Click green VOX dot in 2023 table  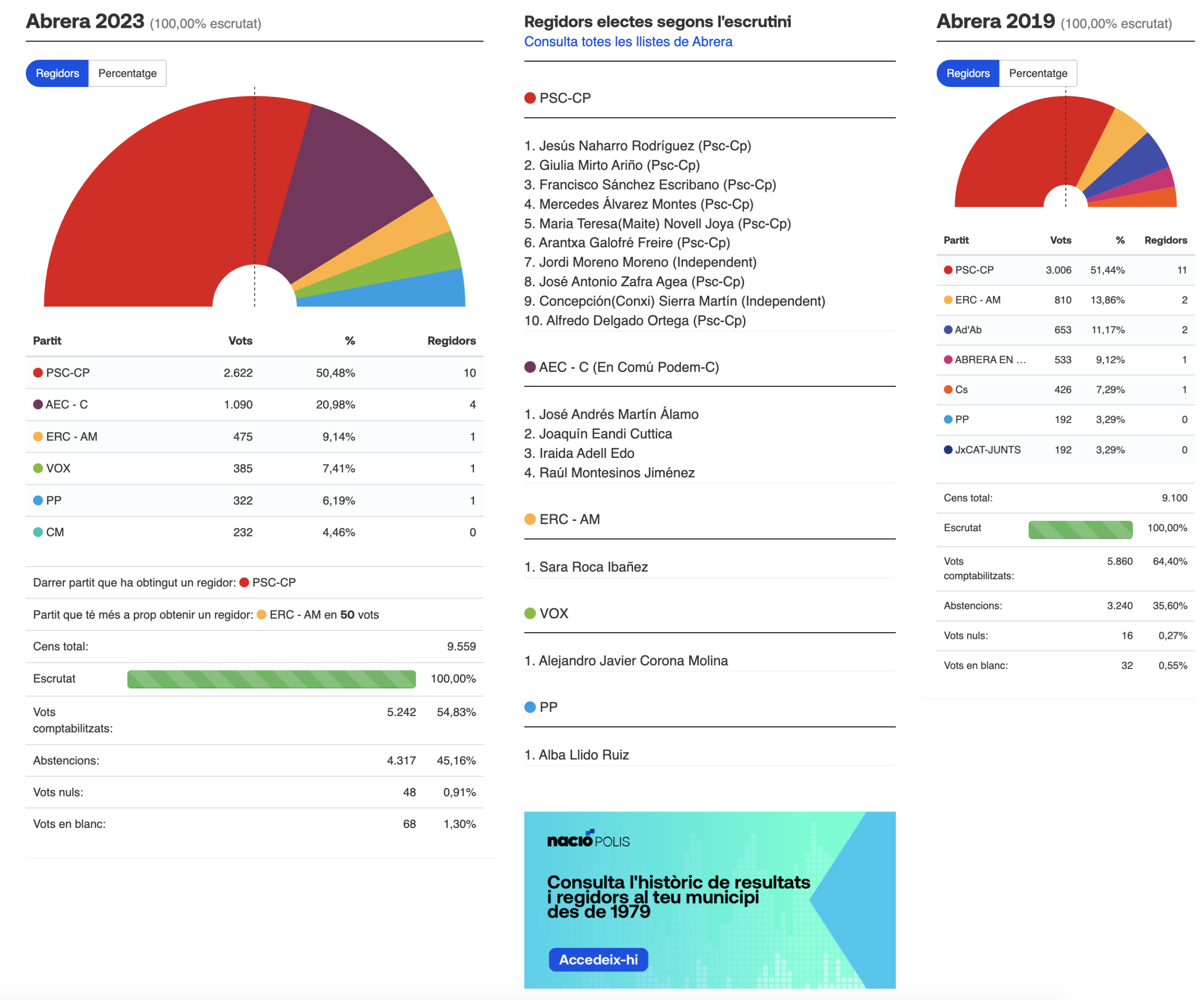(38, 469)
